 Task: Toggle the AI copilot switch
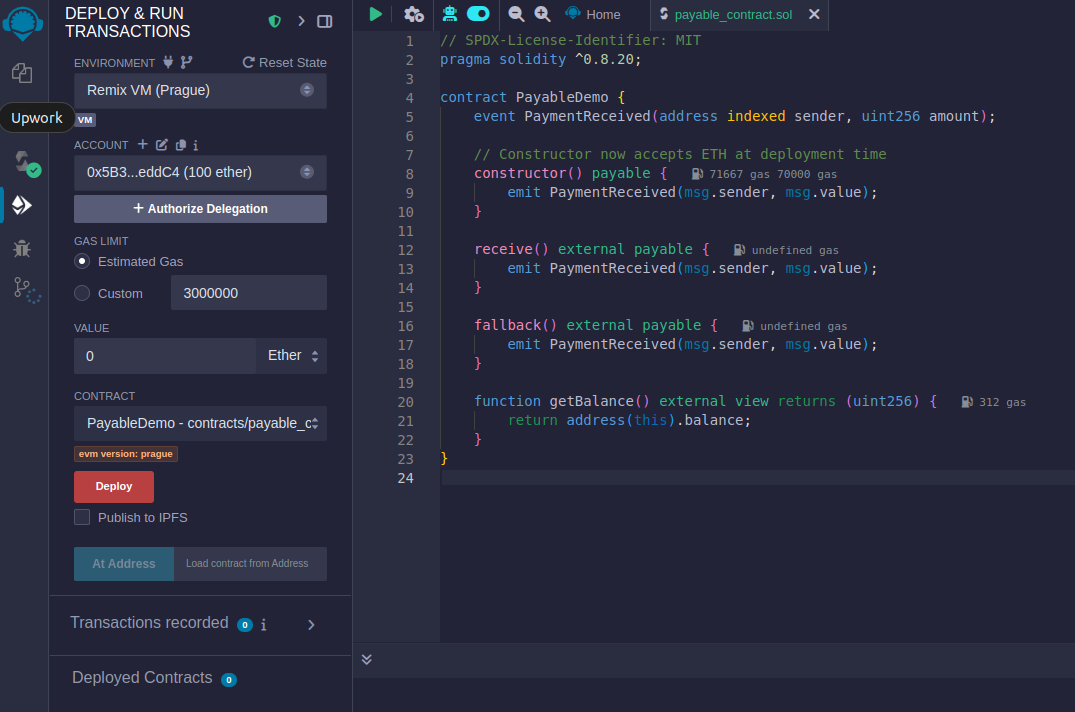click(478, 13)
